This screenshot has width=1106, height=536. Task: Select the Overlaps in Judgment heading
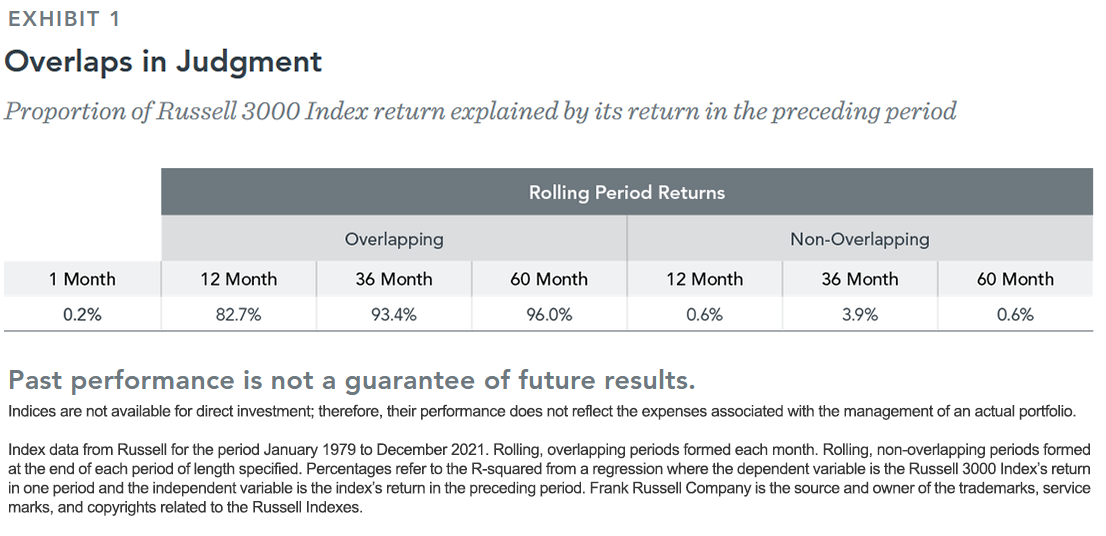pyautogui.click(x=164, y=62)
